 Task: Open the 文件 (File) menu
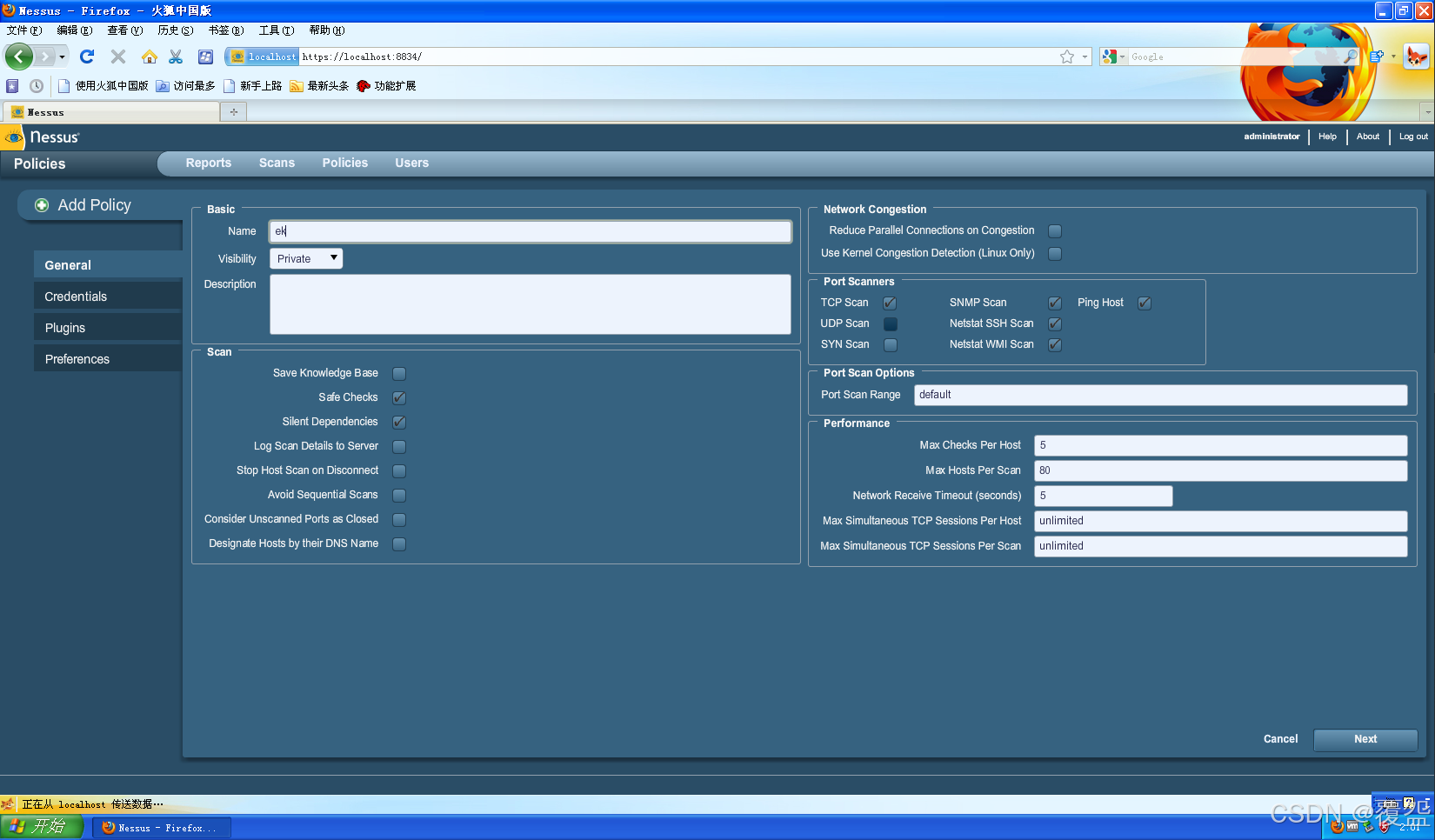[23, 30]
